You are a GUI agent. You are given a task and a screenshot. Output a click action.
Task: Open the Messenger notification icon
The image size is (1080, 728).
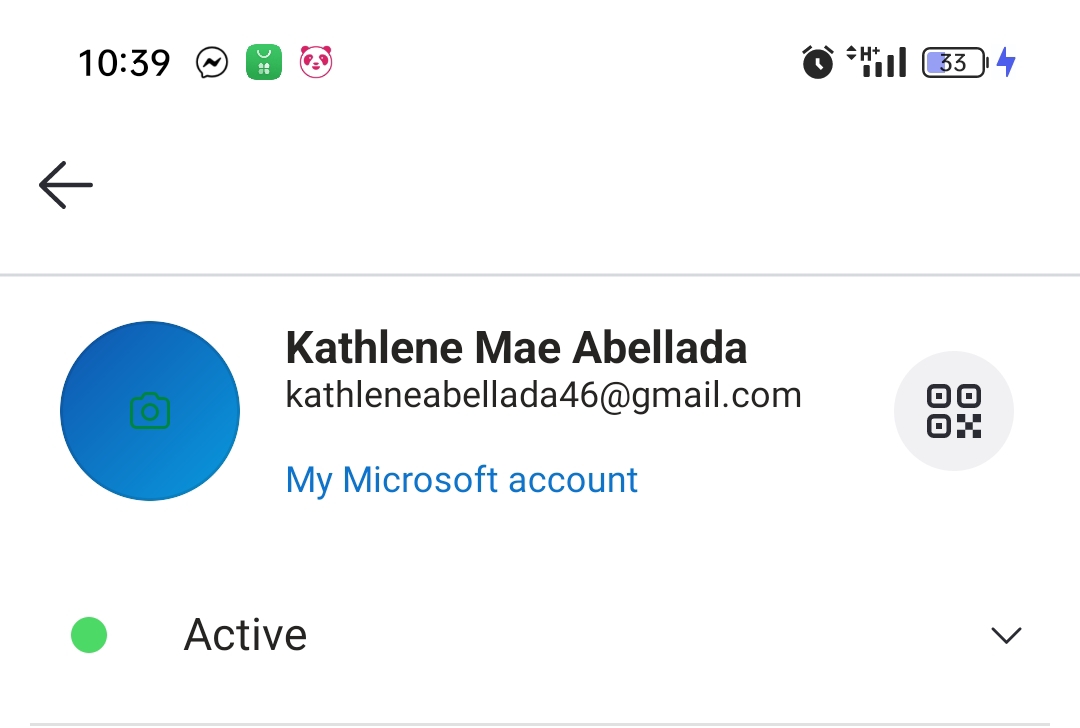[212, 63]
